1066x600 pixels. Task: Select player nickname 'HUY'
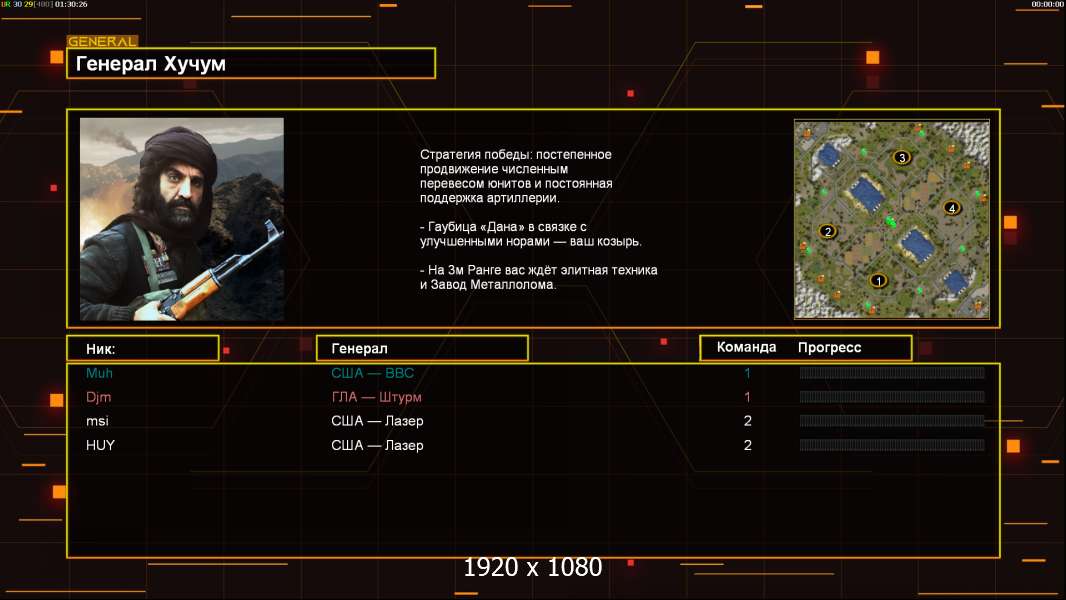pos(101,445)
